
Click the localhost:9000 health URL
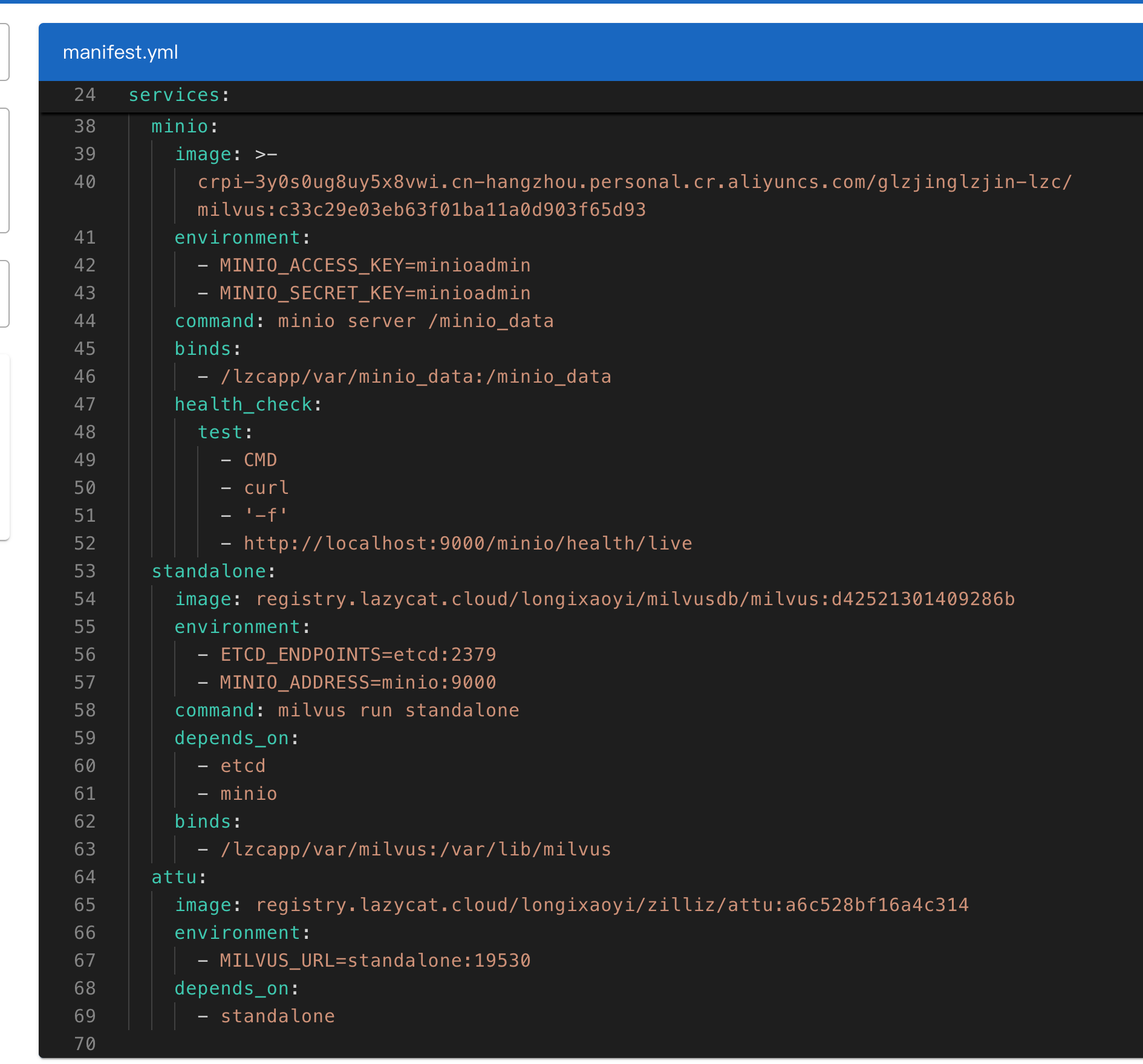tap(467, 543)
